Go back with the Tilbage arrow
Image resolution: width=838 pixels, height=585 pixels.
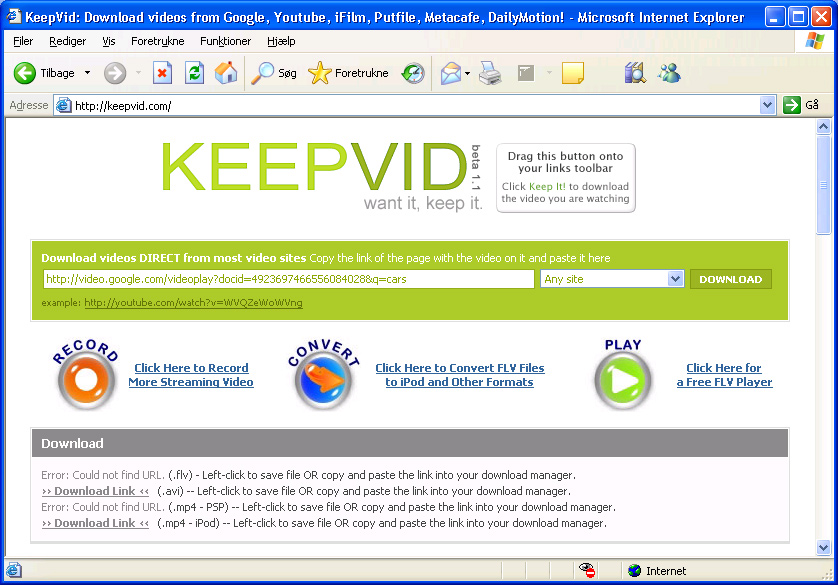[44, 73]
